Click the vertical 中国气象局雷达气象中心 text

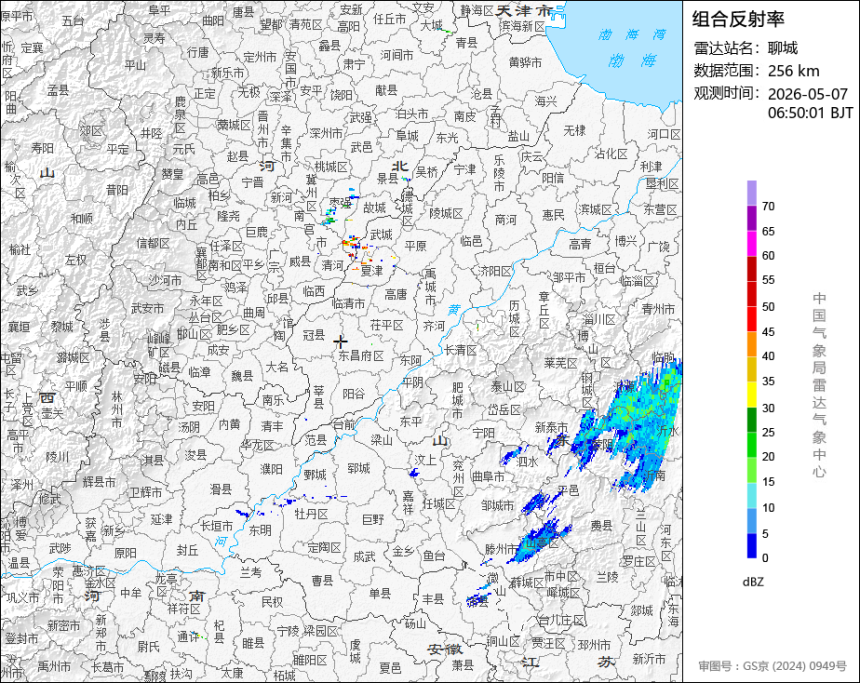click(x=819, y=385)
